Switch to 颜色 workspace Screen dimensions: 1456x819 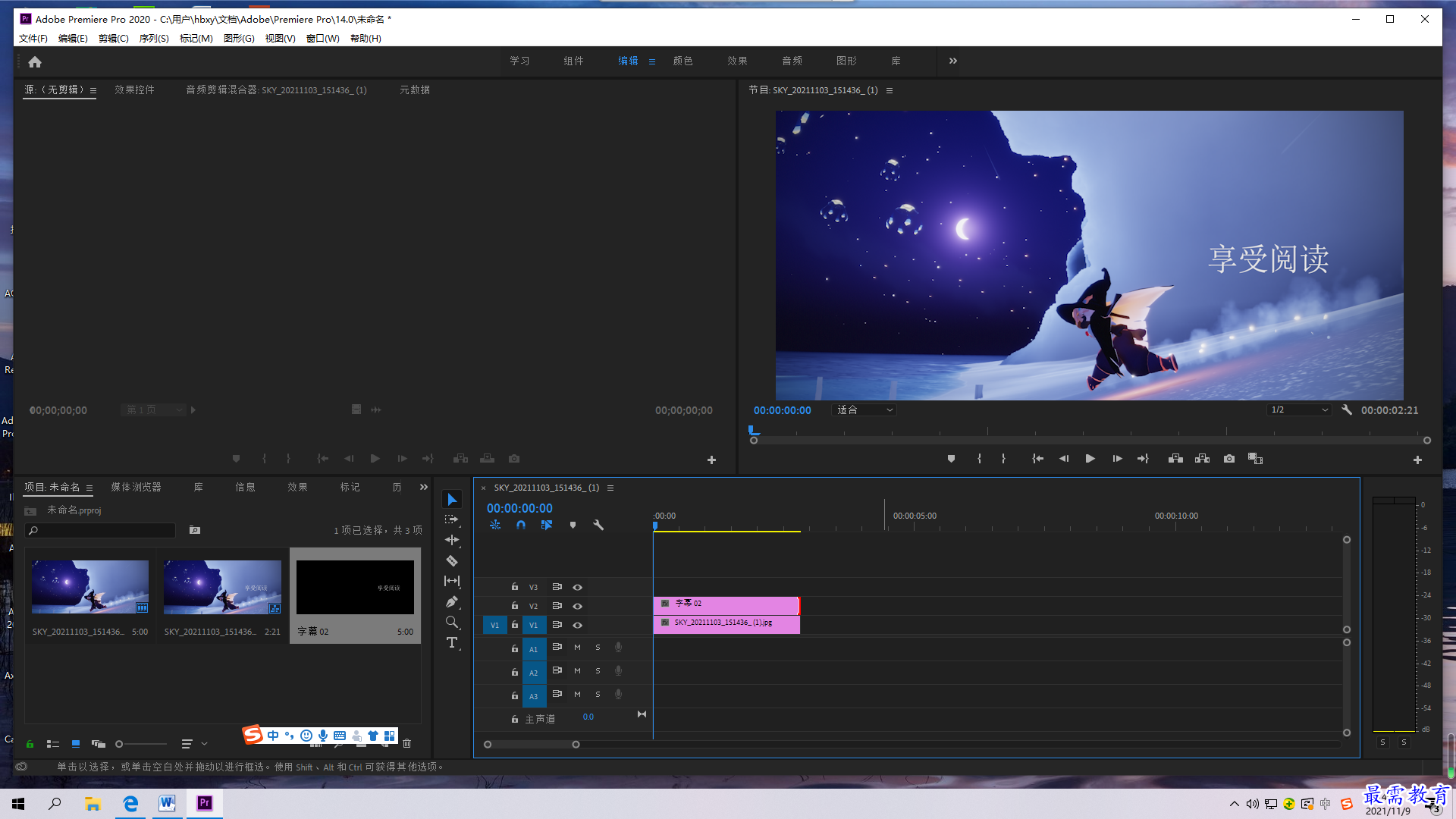point(682,61)
